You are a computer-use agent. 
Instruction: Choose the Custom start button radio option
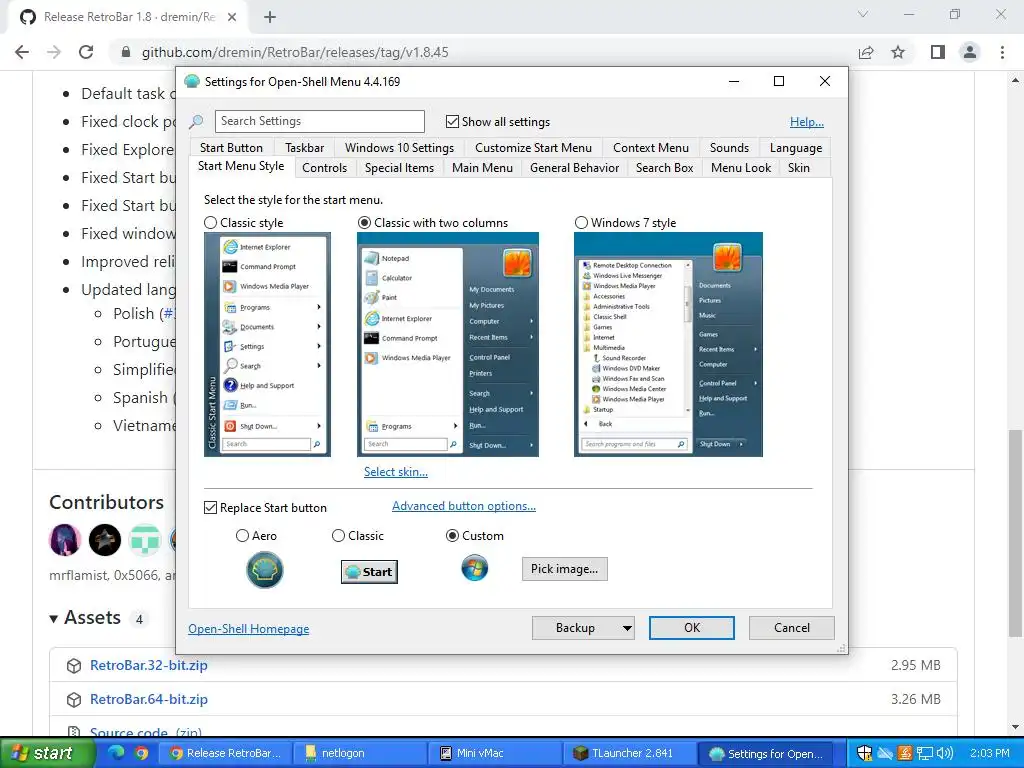pos(452,536)
